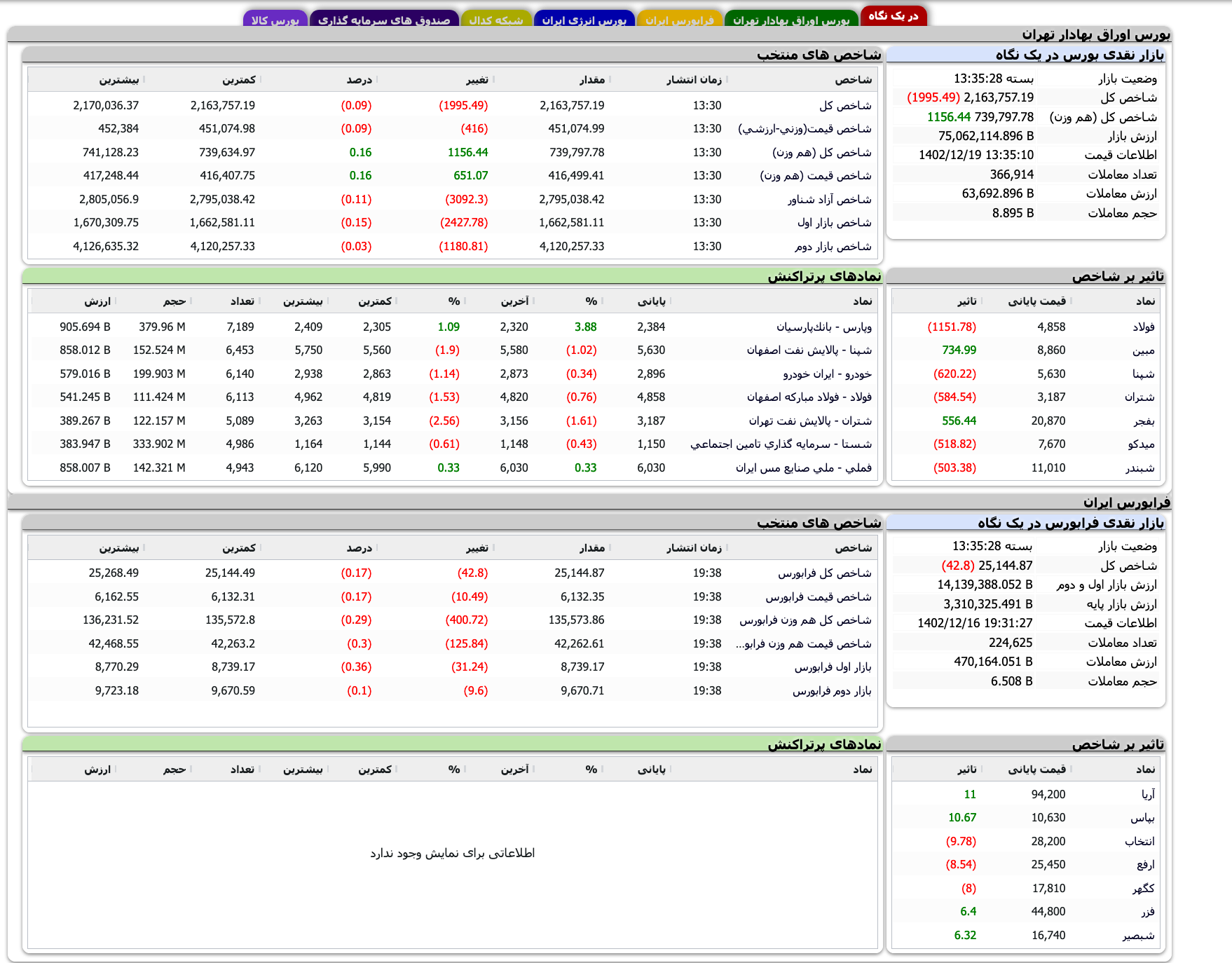Click the sort icon beside the کمترین column
The image size is (1232, 963).
(397, 301)
